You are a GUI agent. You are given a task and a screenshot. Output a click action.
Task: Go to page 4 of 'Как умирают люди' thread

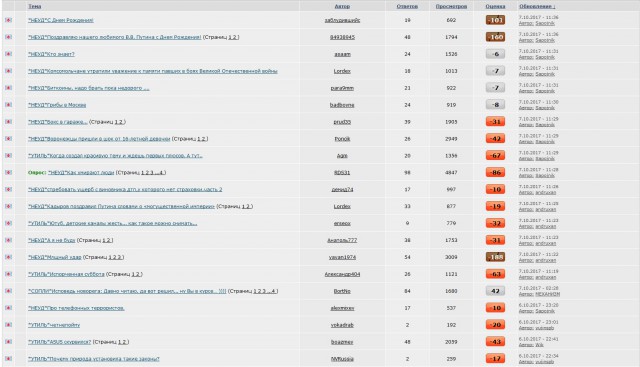tap(162, 173)
